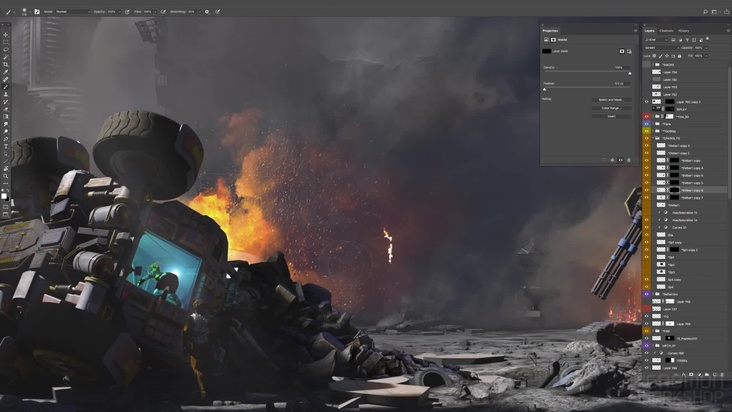This screenshot has width=732, height=412.
Task: Select the Brush tool in toolbox
Action: pos(6,87)
